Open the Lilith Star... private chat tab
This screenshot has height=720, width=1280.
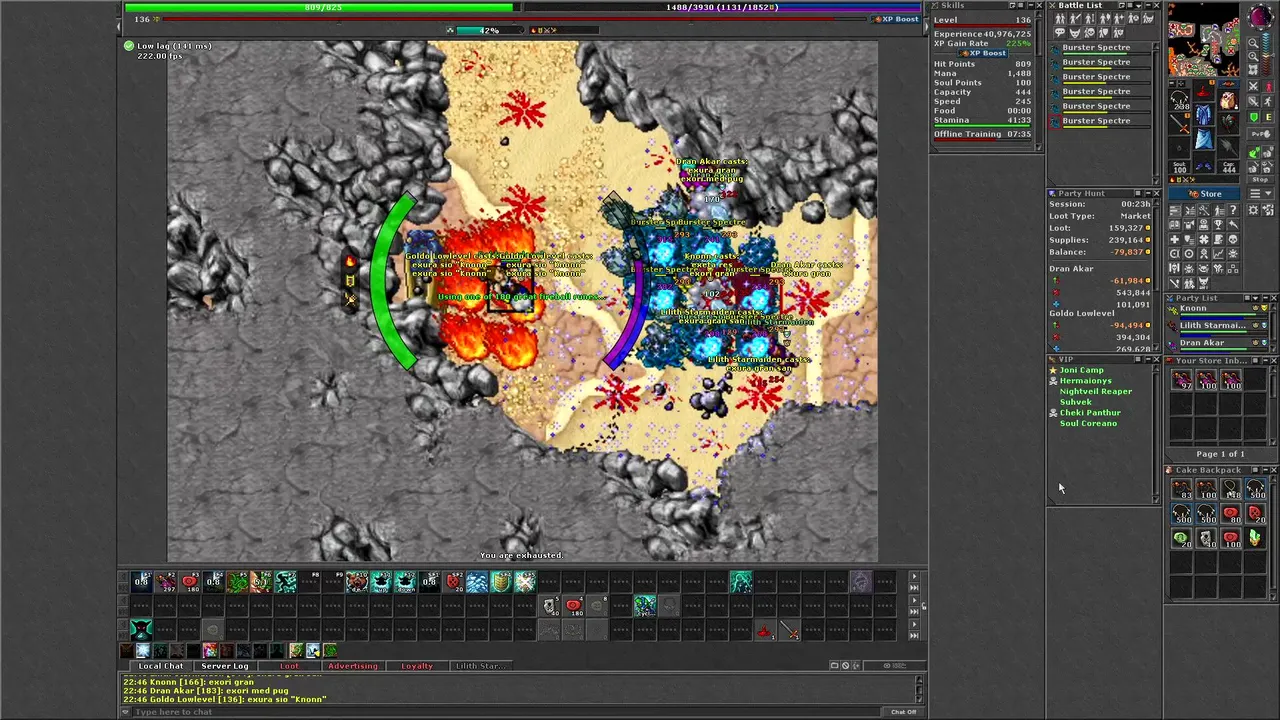pyautogui.click(x=481, y=666)
